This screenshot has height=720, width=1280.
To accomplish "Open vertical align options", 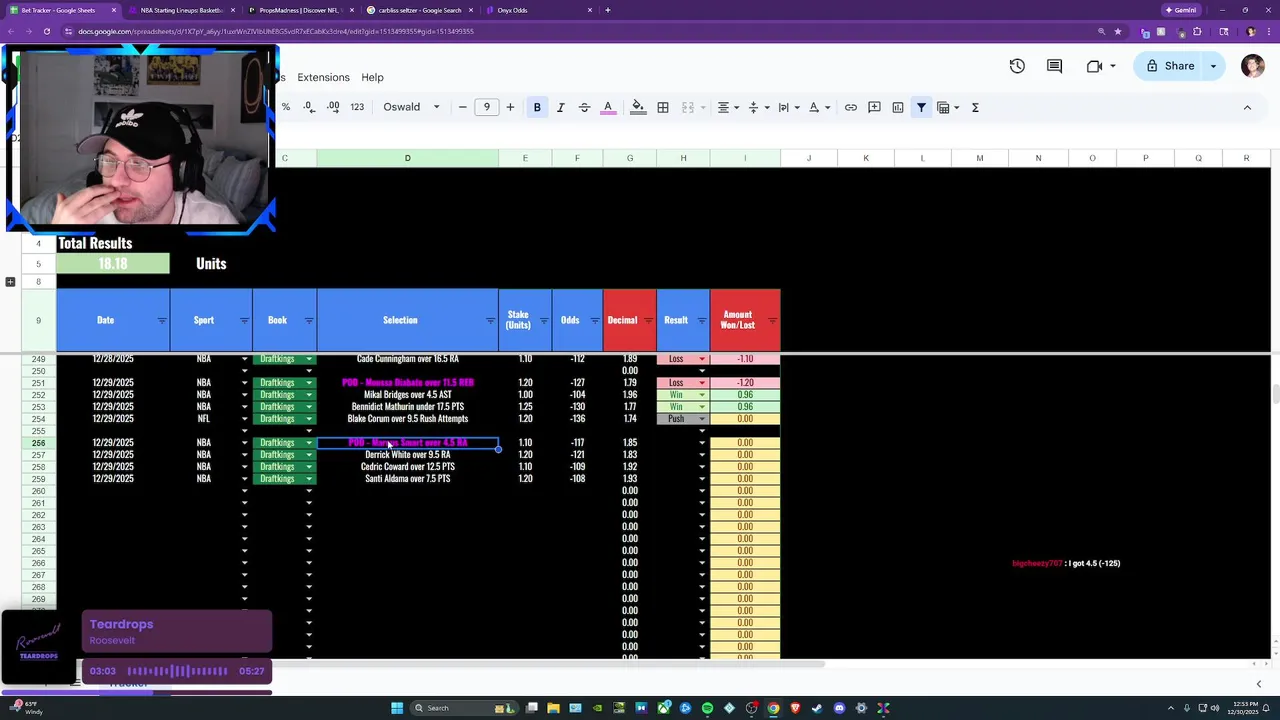I will [x=758, y=107].
